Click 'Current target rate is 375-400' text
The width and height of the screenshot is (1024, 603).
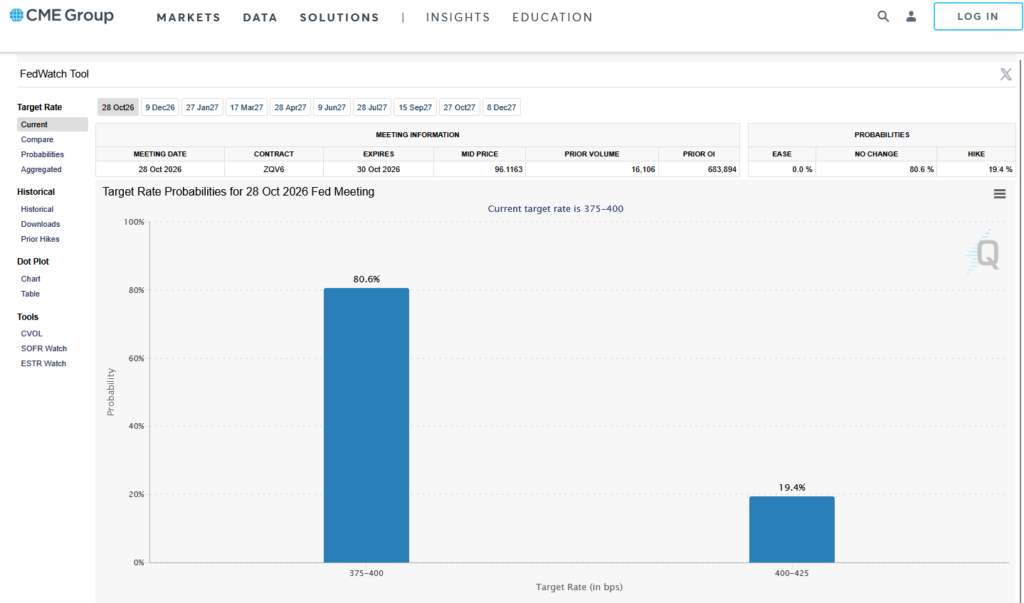tap(555, 209)
